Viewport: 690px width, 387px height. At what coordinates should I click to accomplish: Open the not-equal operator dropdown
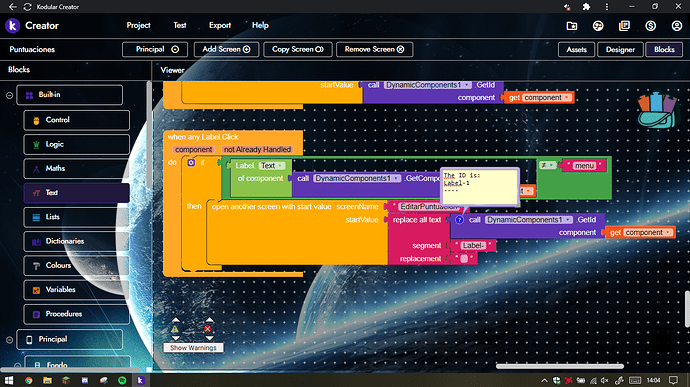click(547, 165)
